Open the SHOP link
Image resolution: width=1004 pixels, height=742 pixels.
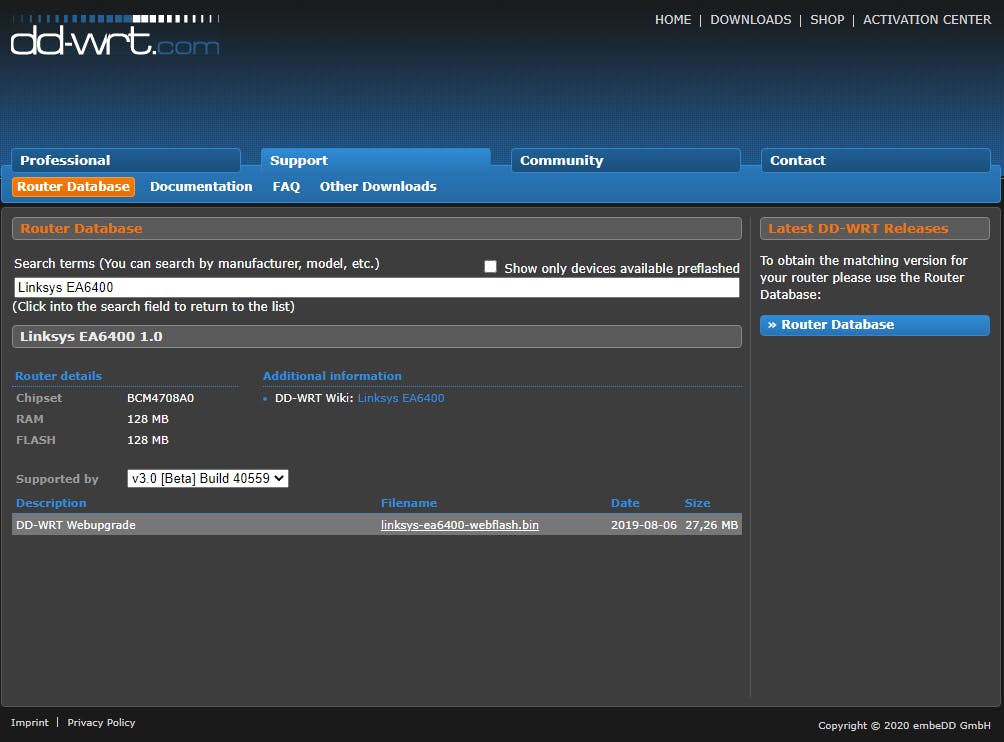tap(827, 20)
